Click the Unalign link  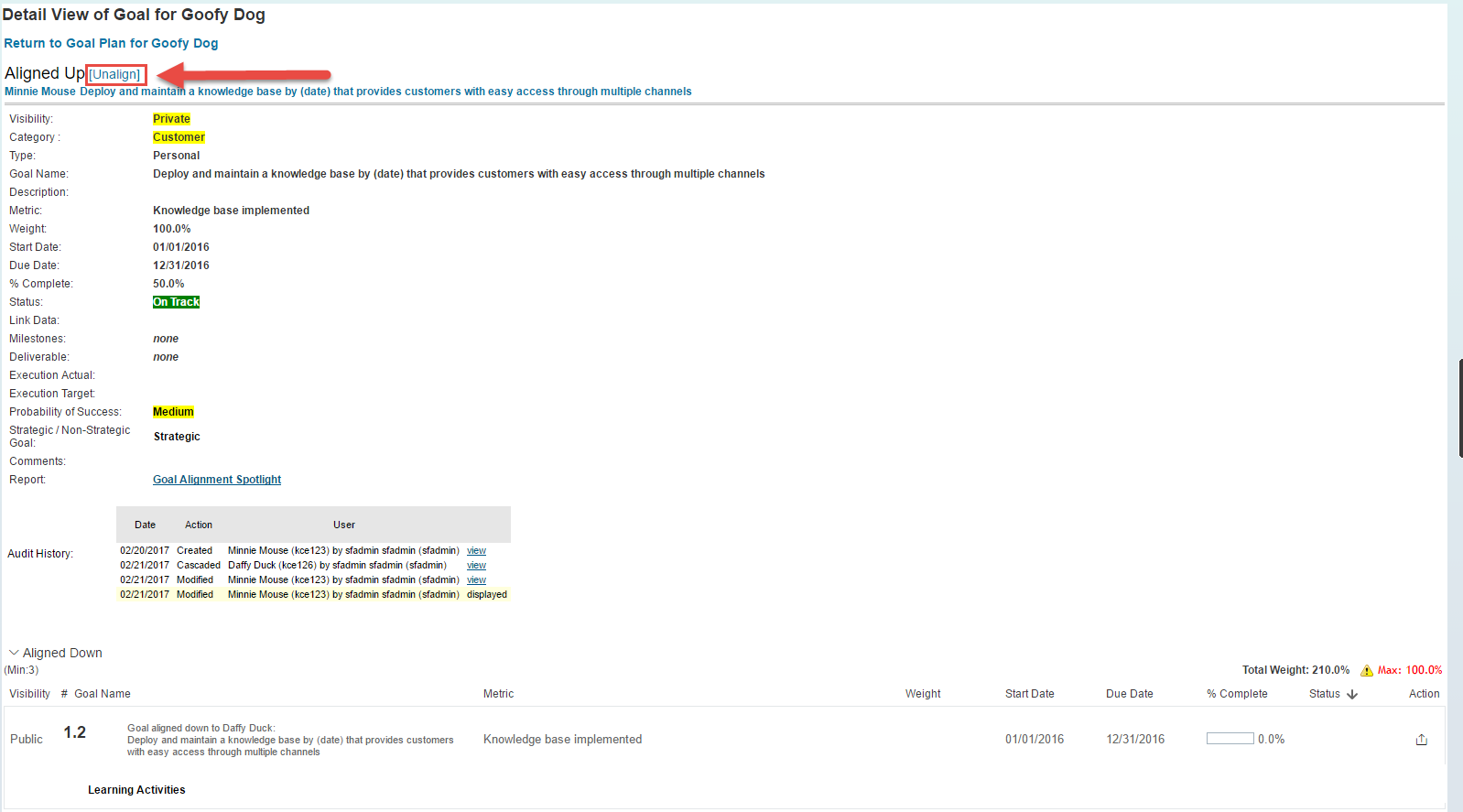(x=115, y=74)
